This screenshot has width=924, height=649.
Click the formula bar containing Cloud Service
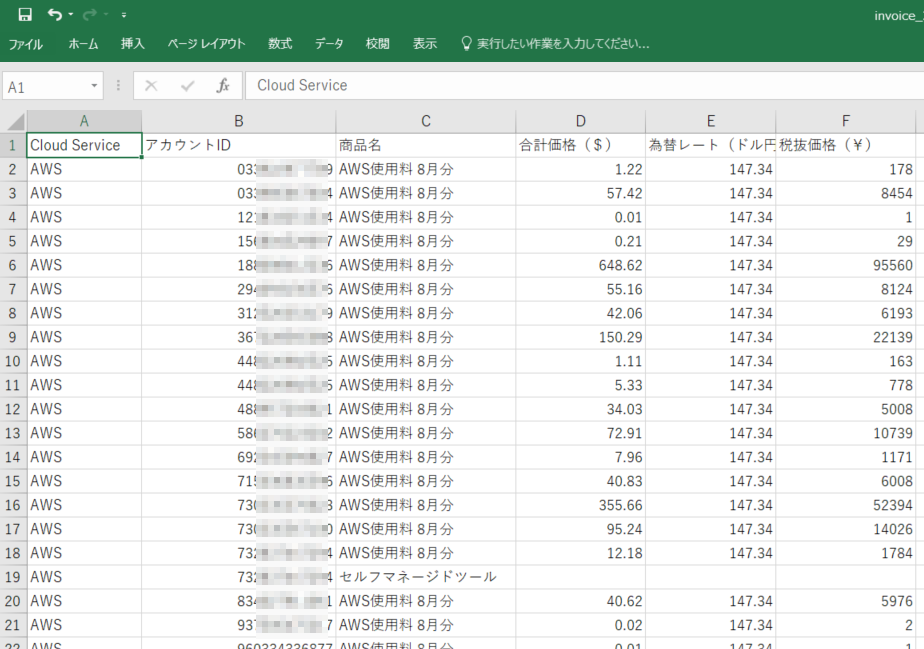coord(584,85)
